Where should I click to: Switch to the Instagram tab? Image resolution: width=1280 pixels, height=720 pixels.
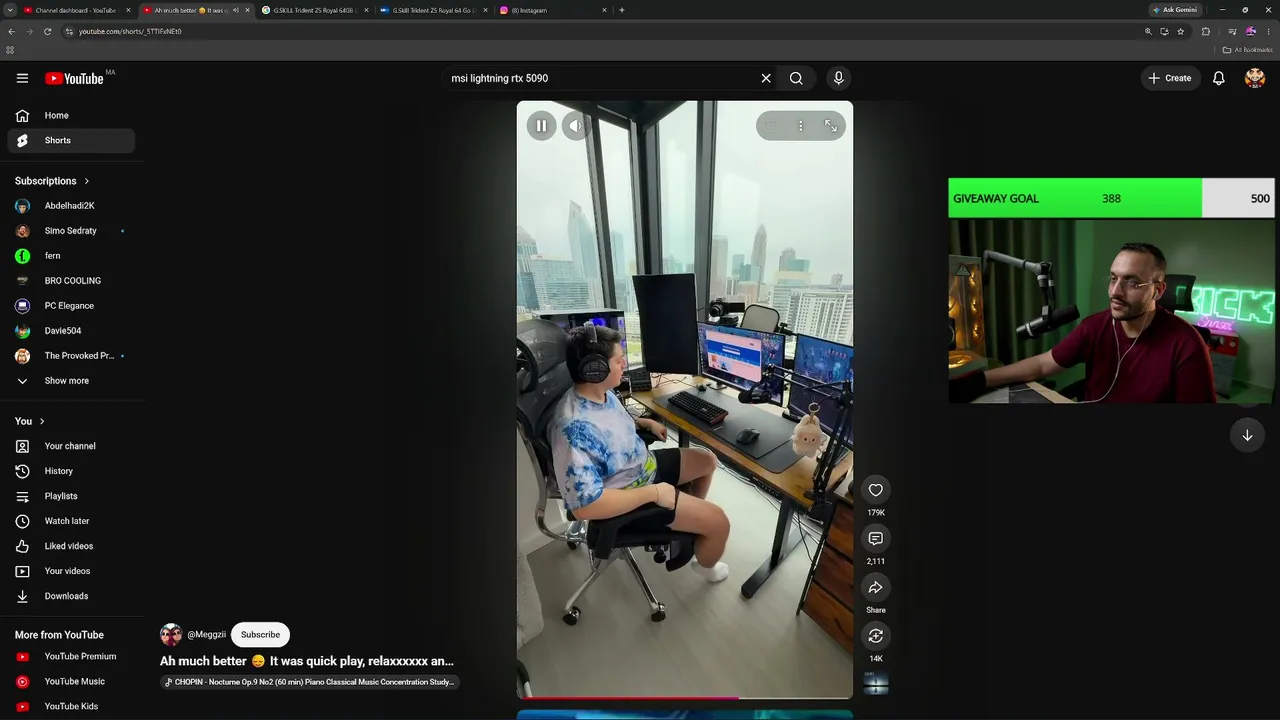pos(552,10)
